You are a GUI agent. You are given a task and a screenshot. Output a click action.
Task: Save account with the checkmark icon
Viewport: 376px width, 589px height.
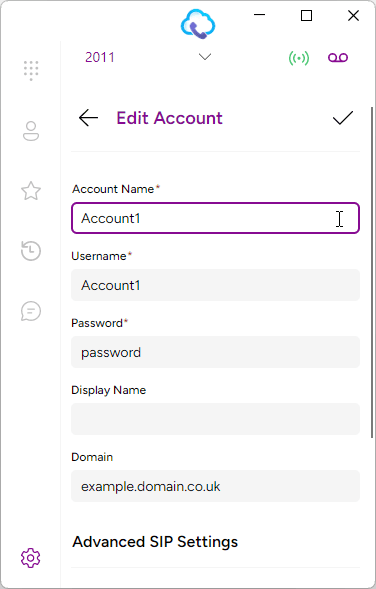point(343,118)
